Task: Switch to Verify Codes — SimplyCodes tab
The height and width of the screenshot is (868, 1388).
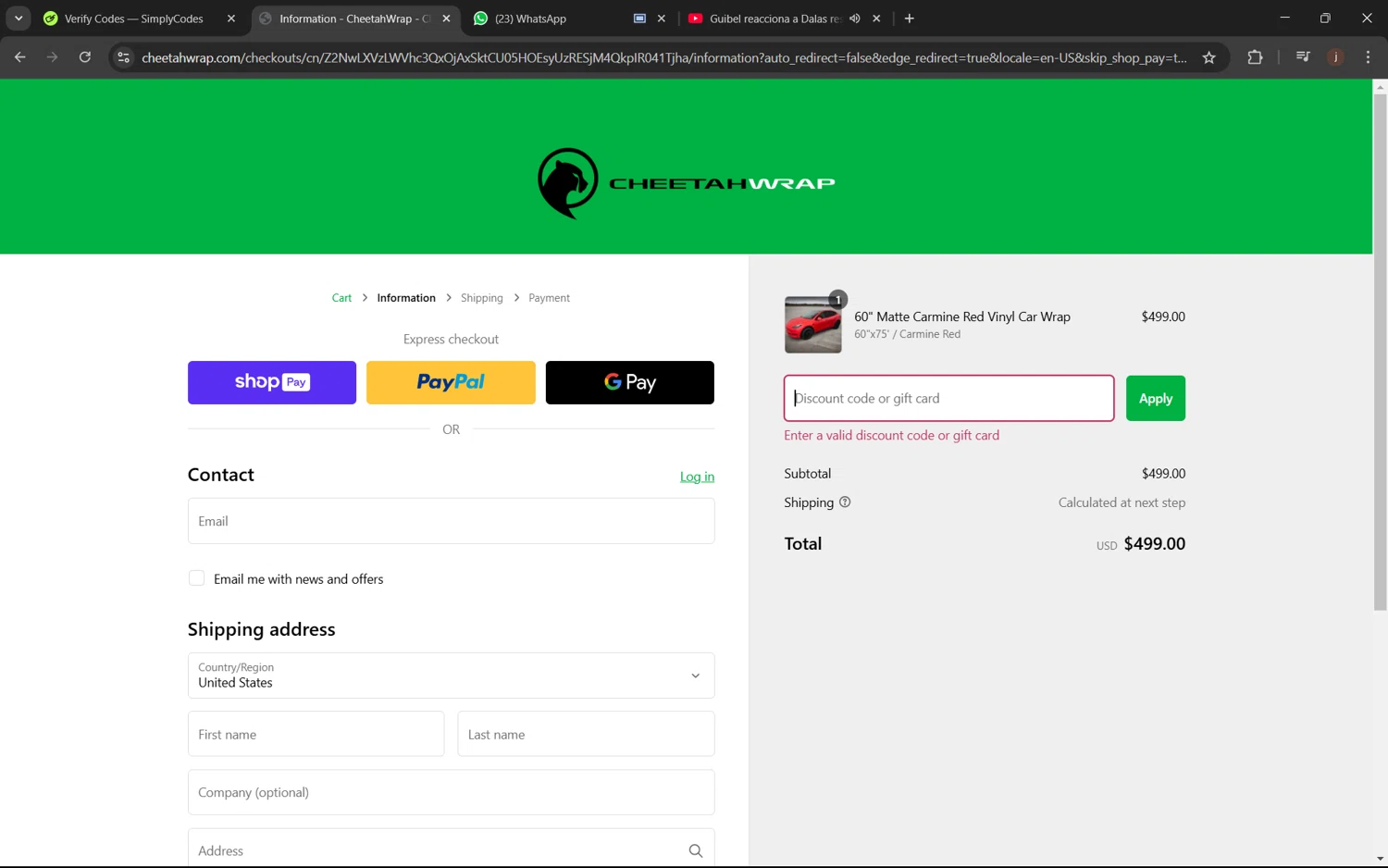Action: [x=132, y=19]
